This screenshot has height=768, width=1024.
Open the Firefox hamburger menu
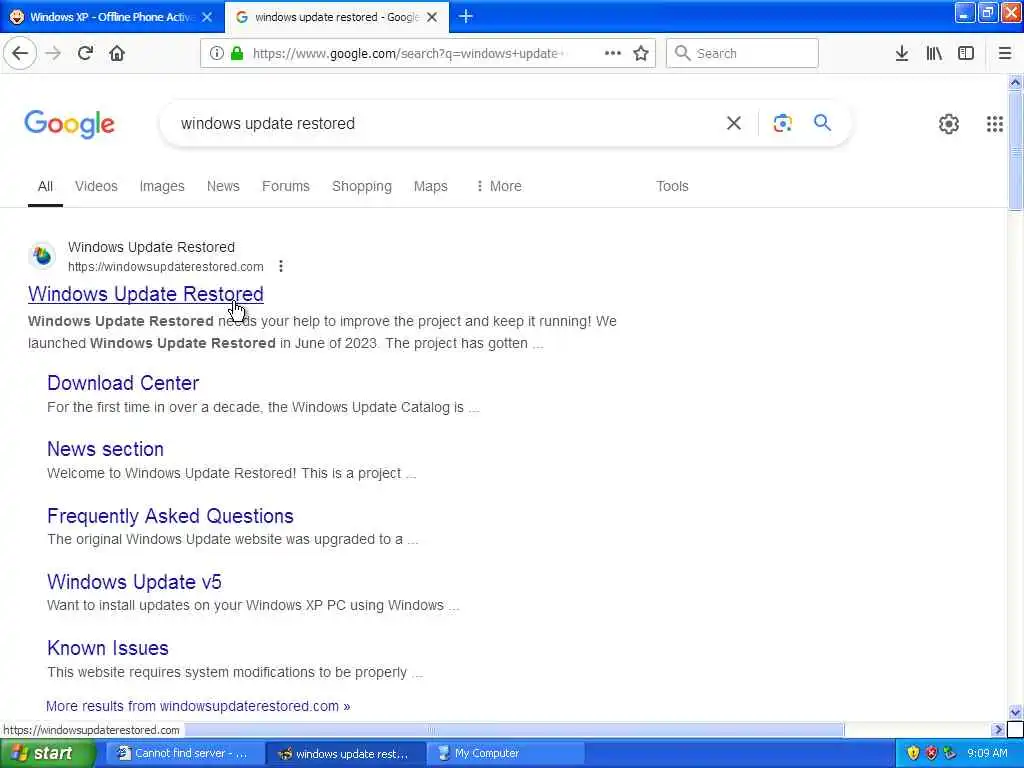coord(1005,54)
